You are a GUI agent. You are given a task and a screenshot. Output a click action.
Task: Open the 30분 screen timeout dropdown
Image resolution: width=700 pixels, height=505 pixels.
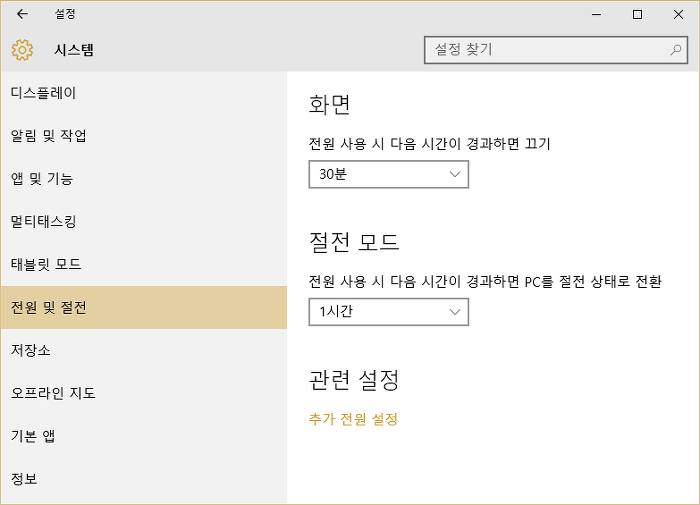pyautogui.click(x=388, y=175)
